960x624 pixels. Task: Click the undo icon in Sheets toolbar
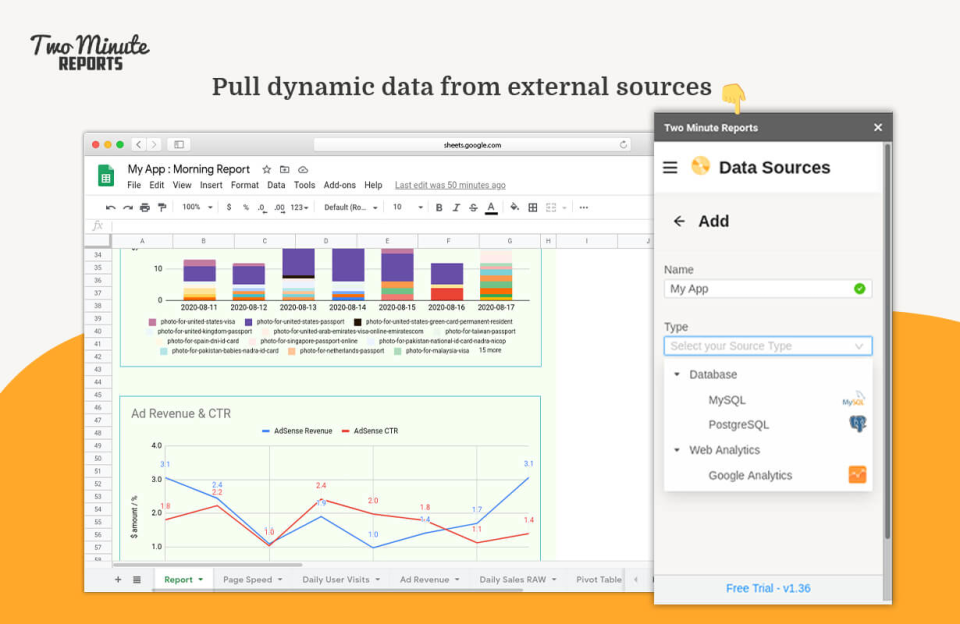pos(110,208)
